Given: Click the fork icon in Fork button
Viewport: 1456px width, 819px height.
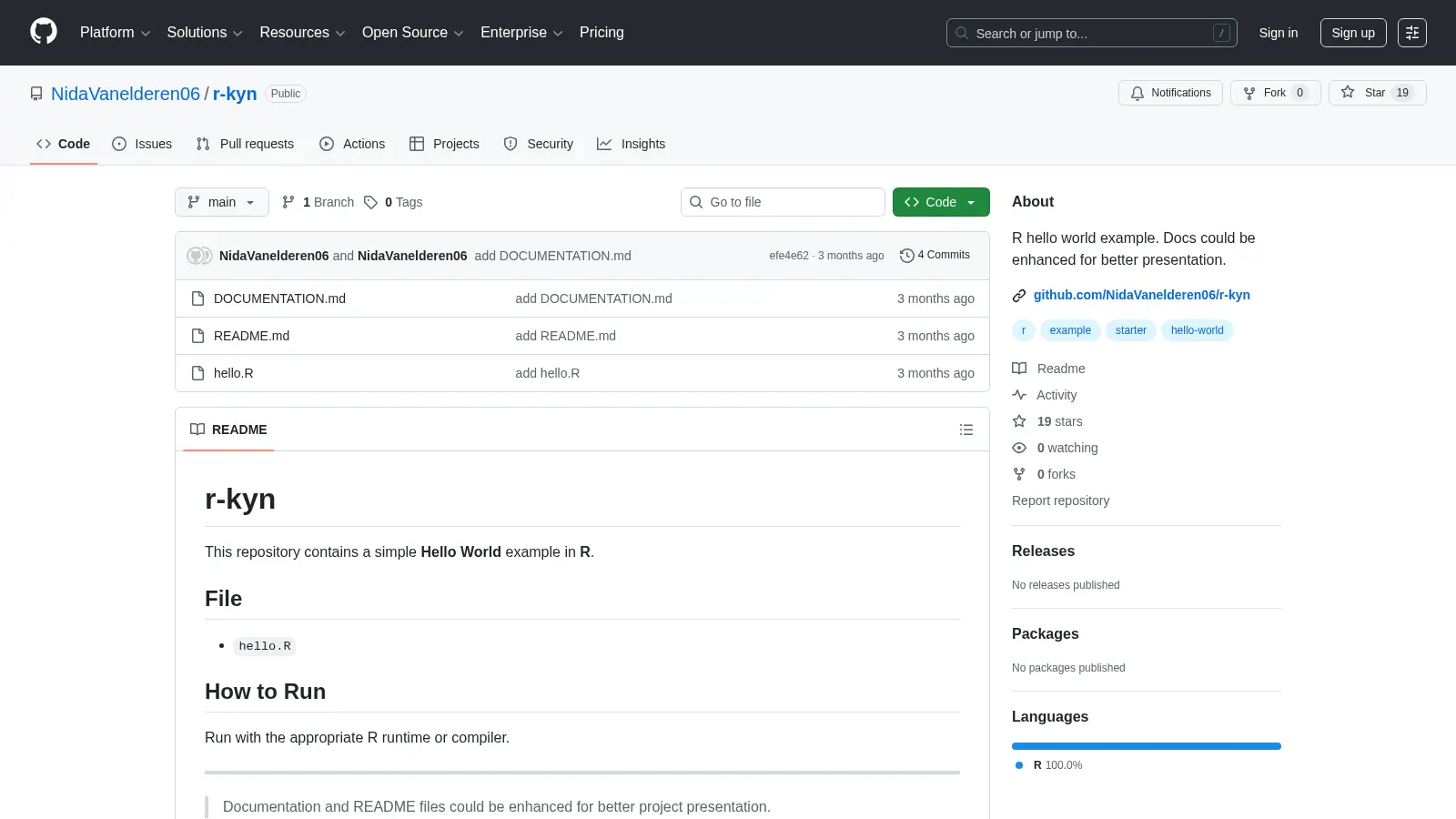Looking at the screenshot, I should pos(1249,93).
